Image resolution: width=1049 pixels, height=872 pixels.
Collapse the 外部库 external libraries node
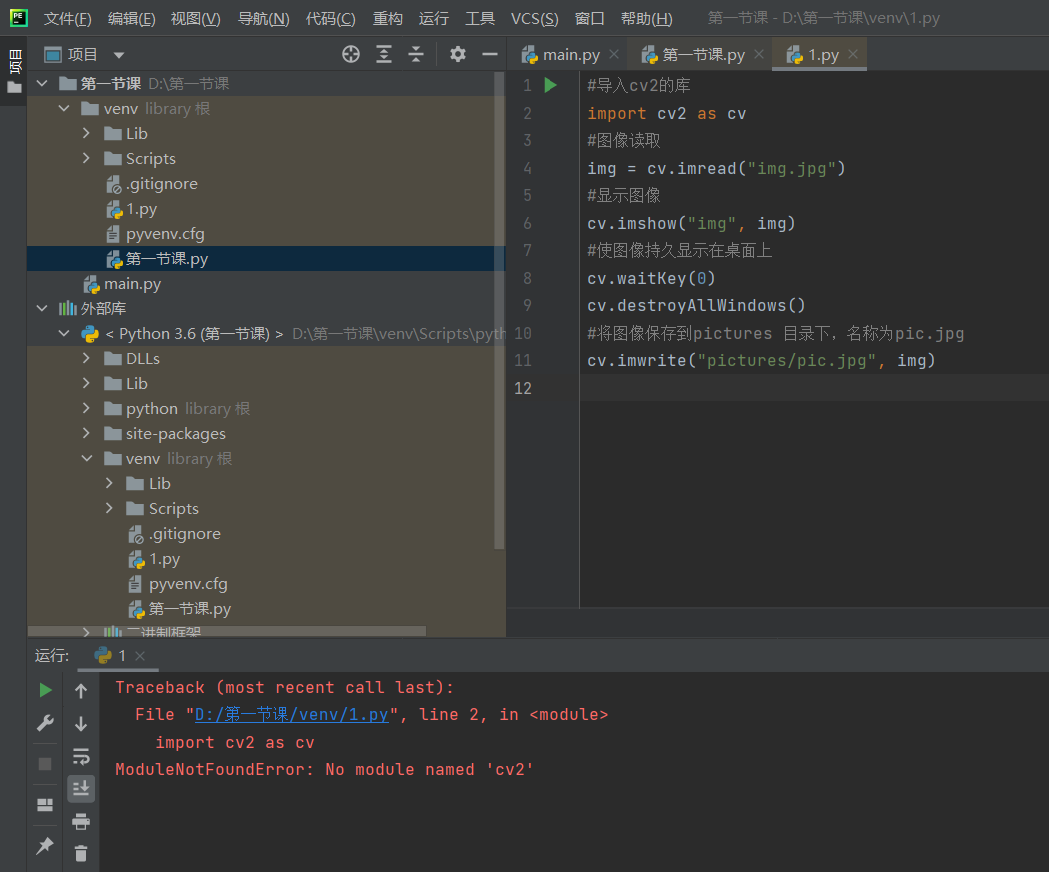[41, 309]
